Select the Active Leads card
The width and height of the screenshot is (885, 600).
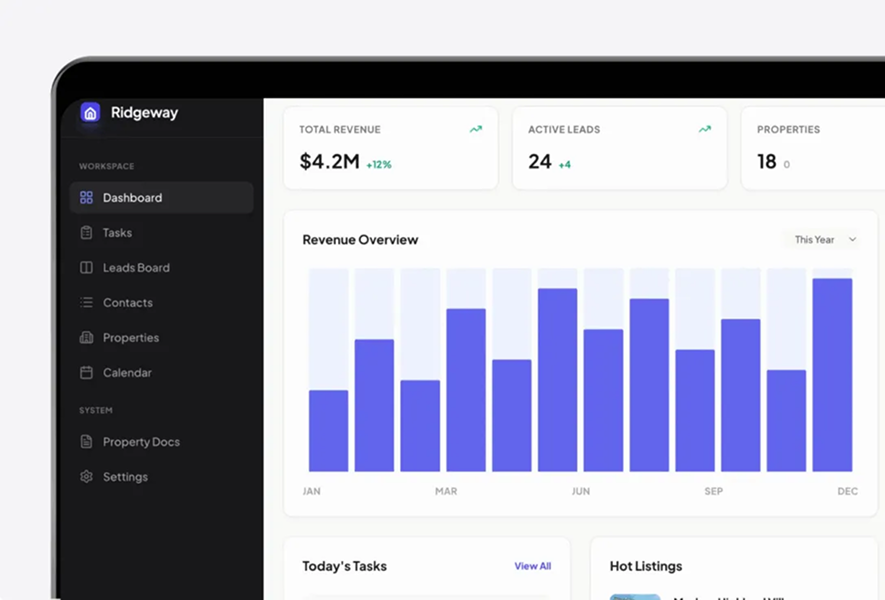click(x=620, y=148)
